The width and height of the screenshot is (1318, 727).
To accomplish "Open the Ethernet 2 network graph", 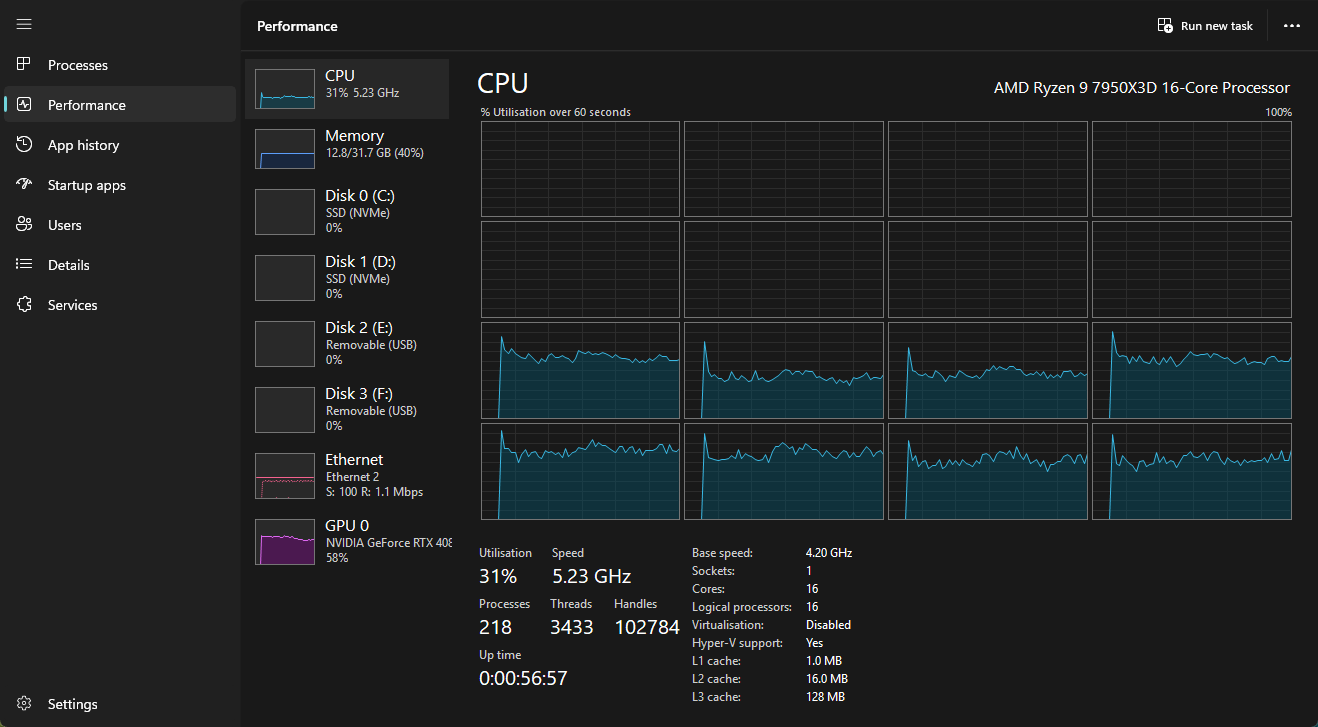I will pos(347,475).
